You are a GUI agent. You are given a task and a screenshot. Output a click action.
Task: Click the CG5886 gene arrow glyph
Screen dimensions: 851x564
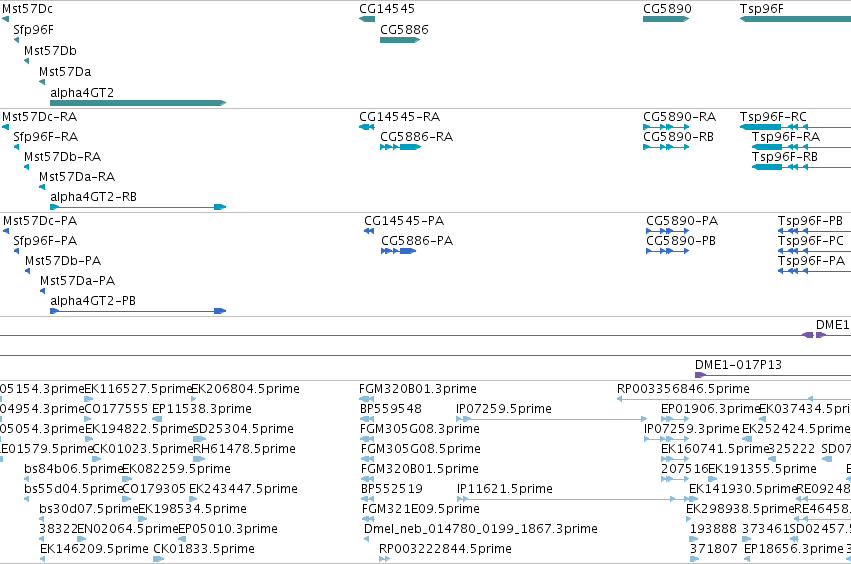click(x=400, y=40)
